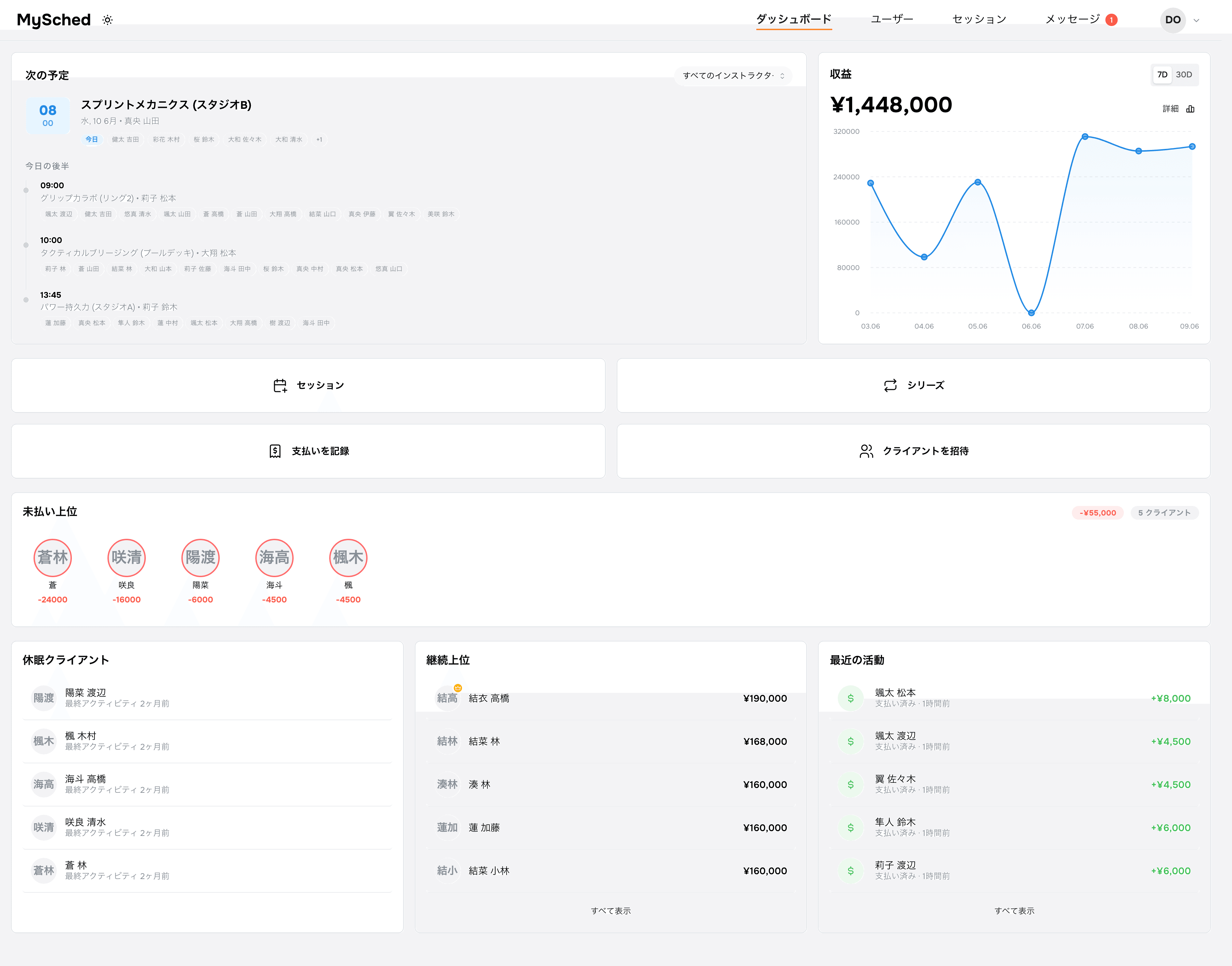Click the セッション quick action button
The height and width of the screenshot is (966, 1232).
308,386
